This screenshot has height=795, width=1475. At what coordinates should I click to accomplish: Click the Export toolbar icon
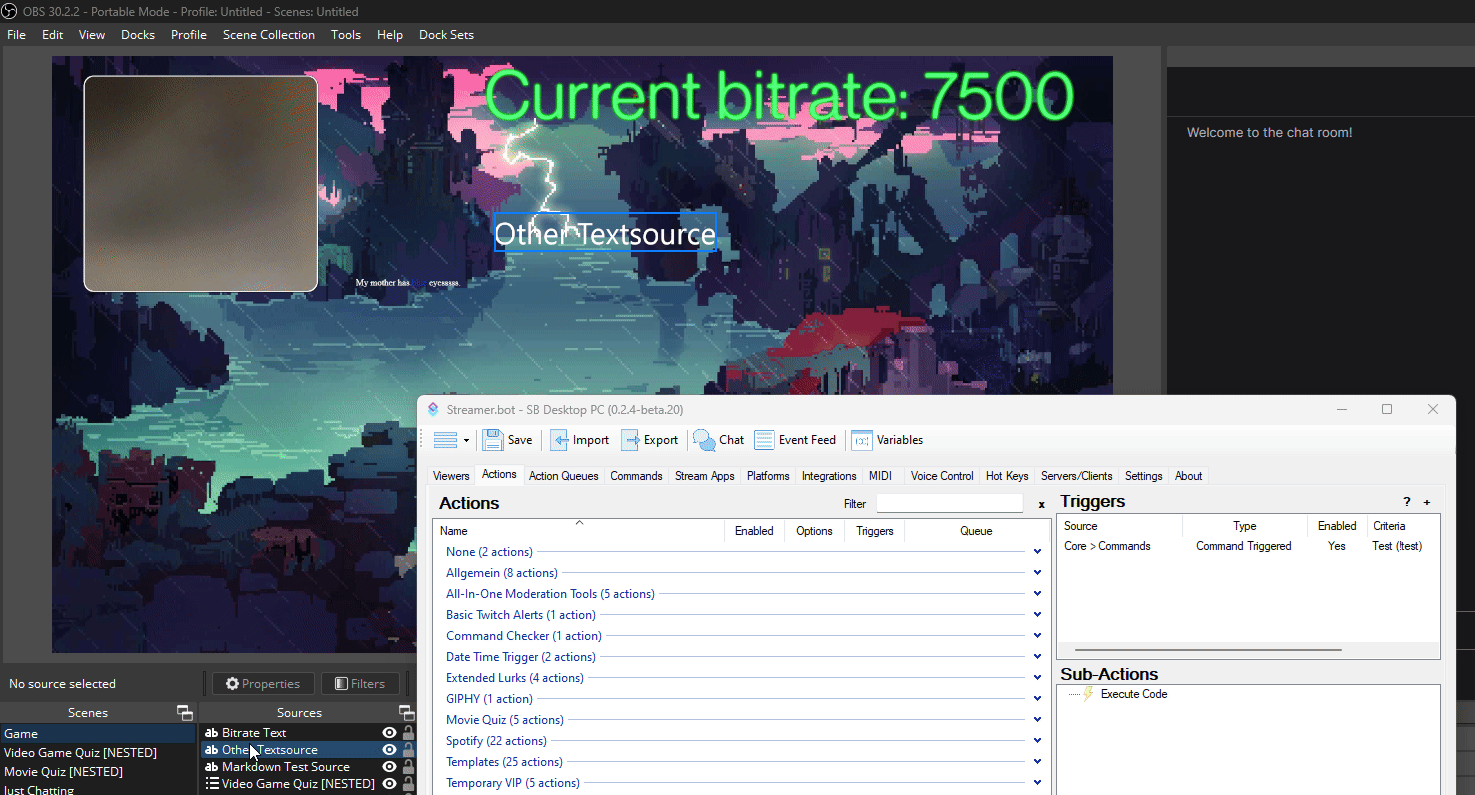click(631, 440)
